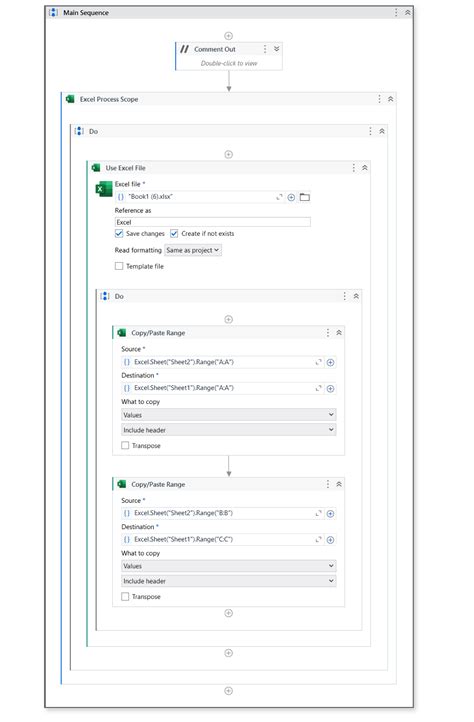Open options menu of Excel Process Scope

[379, 99]
